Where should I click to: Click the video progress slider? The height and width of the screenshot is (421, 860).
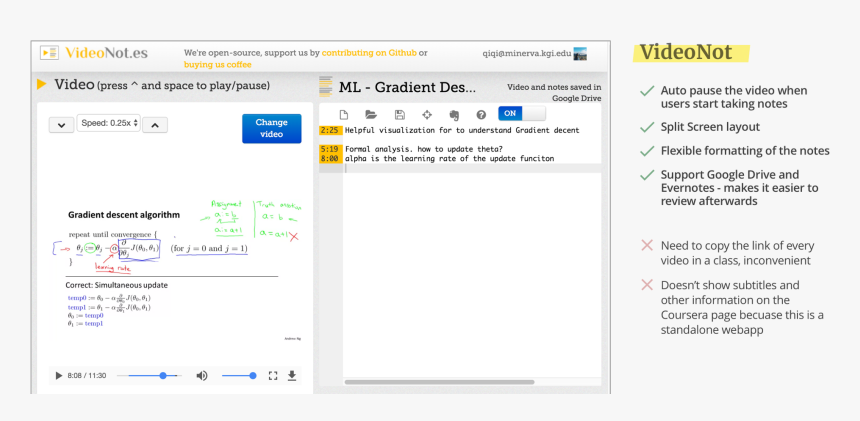coord(150,376)
